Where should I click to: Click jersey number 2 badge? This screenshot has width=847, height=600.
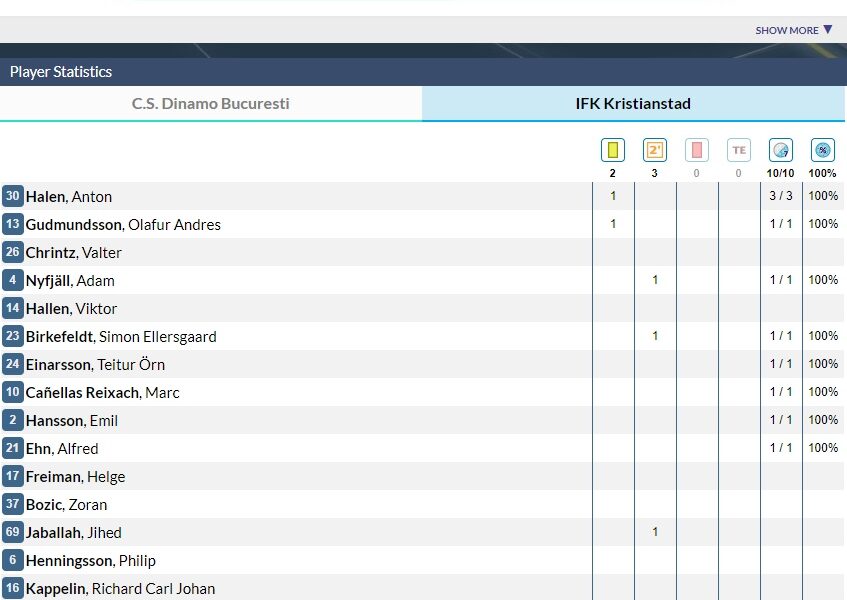click(12, 420)
